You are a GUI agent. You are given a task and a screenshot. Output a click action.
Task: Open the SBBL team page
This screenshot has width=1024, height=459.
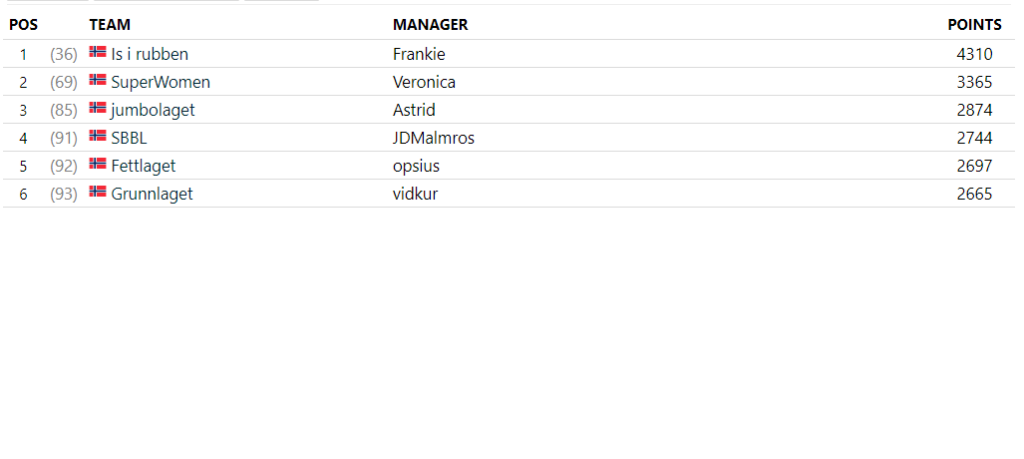pyautogui.click(x=129, y=138)
